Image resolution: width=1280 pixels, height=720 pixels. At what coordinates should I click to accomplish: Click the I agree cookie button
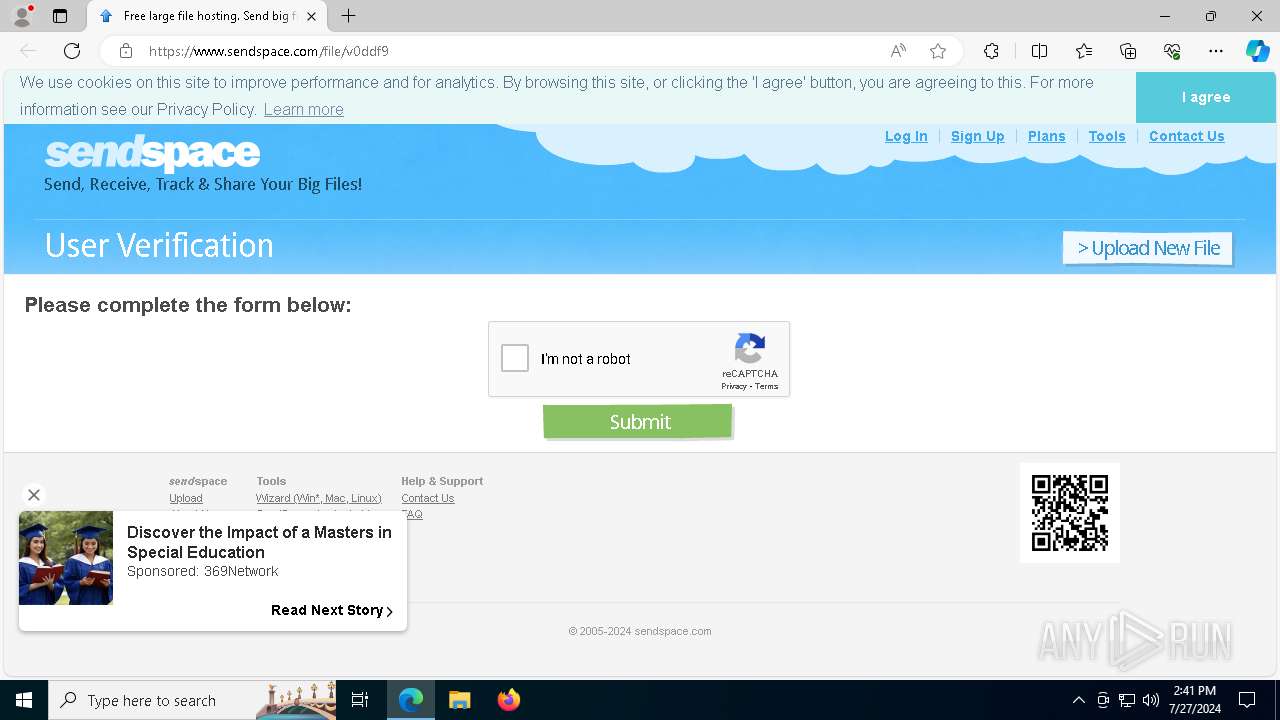coord(1206,97)
